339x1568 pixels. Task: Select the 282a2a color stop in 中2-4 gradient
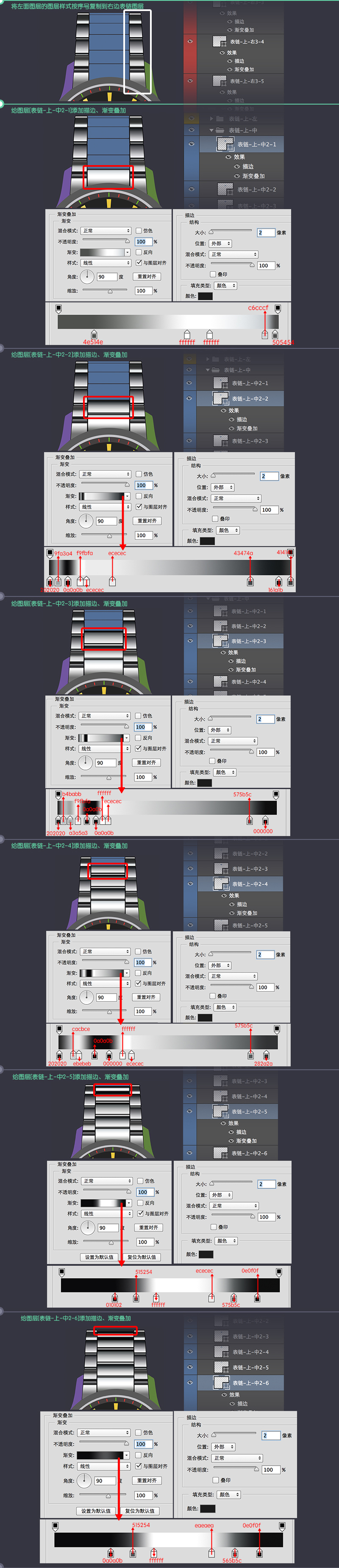click(266, 1054)
